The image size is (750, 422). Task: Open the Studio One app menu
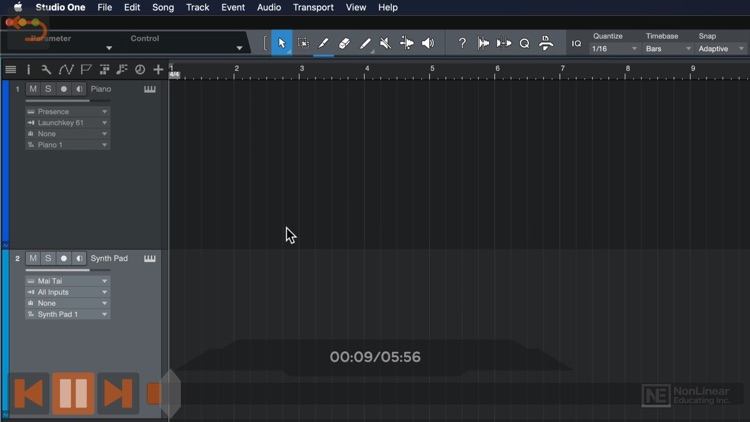60,8
